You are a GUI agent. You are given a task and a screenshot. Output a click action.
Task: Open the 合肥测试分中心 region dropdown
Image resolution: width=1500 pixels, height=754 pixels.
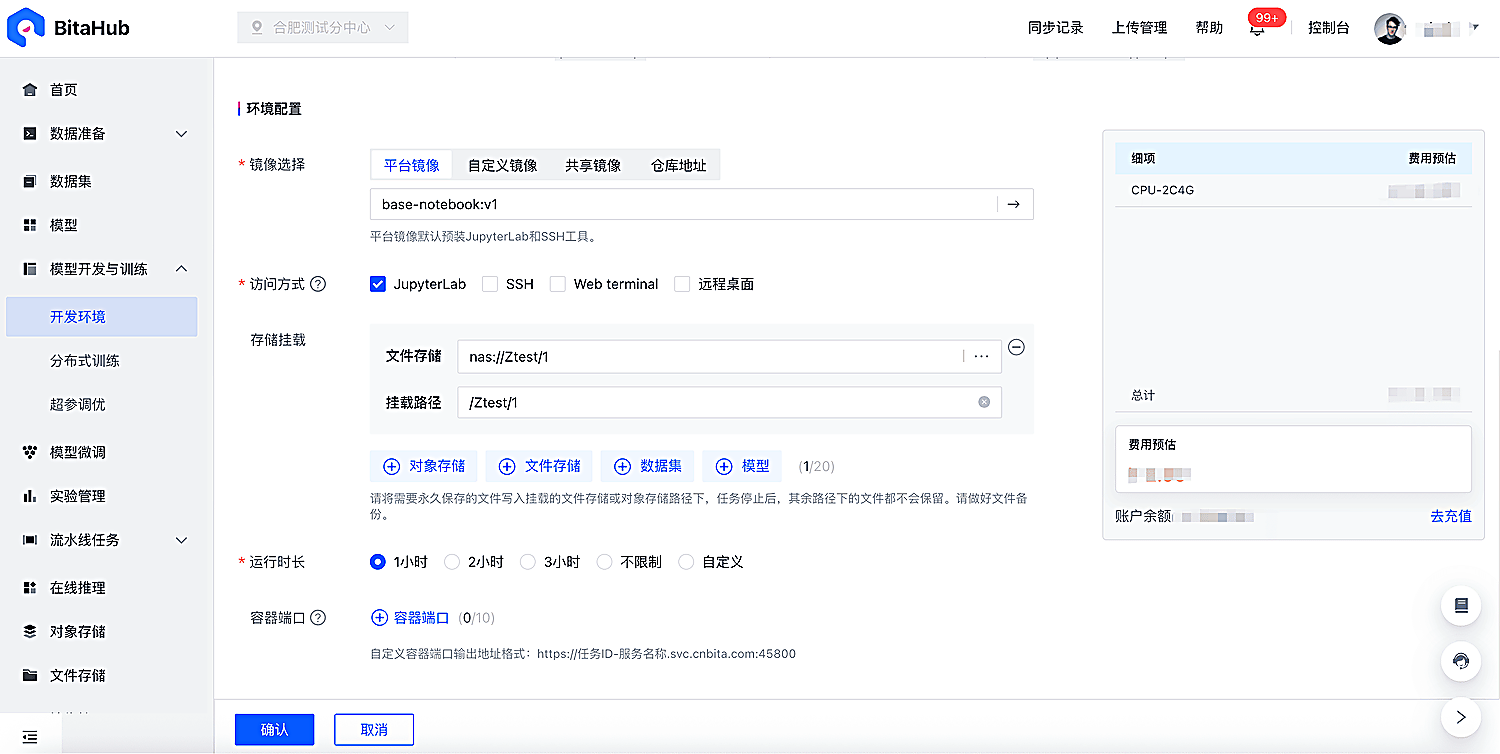(x=323, y=28)
